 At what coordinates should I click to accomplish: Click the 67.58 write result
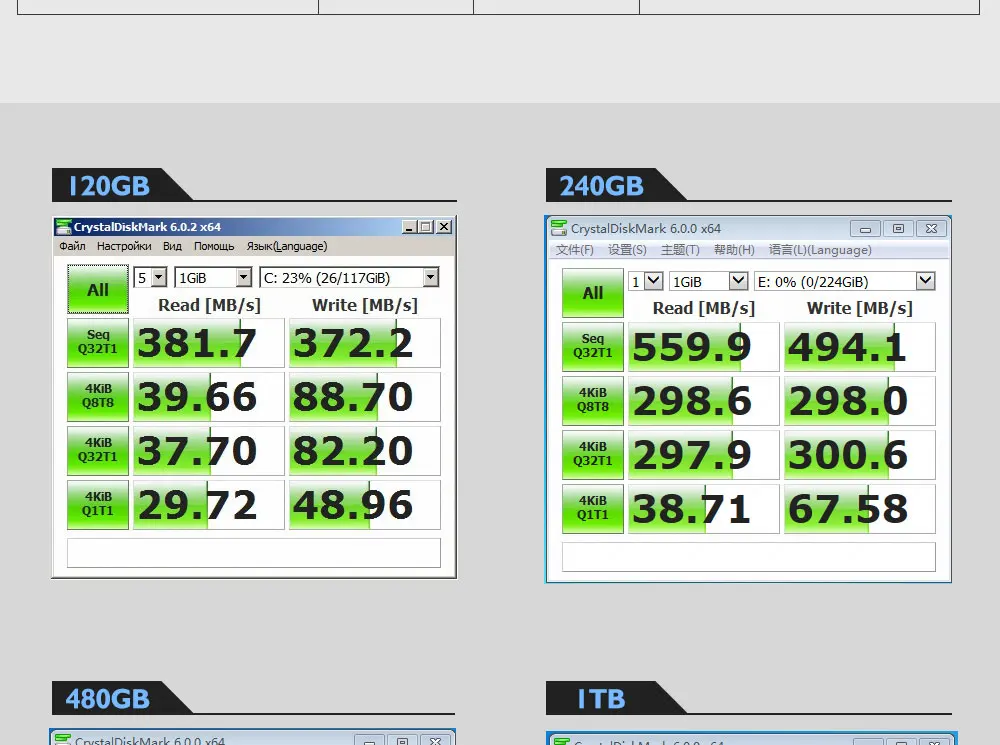click(x=860, y=509)
